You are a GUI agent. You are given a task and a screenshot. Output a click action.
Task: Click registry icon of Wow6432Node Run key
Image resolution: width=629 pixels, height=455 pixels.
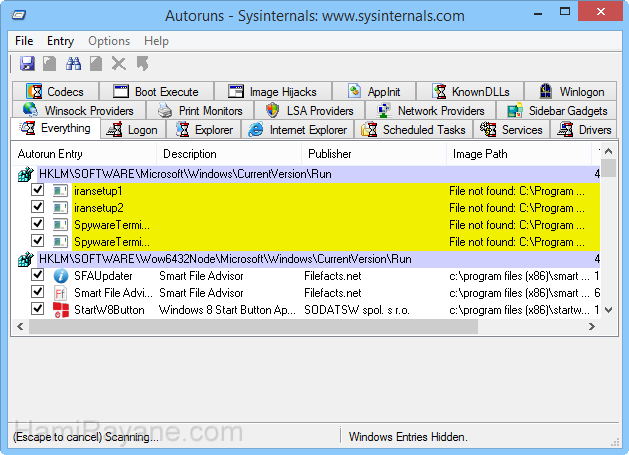(x=25, y=259)
